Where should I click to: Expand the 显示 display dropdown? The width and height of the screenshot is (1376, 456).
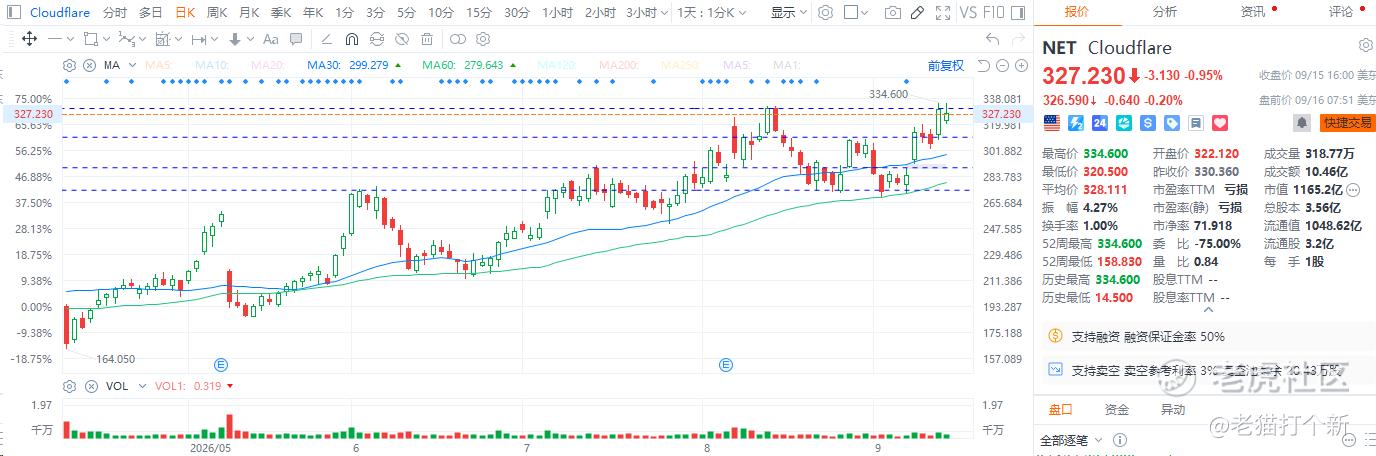pyautogui.click(x=788, y=13)
